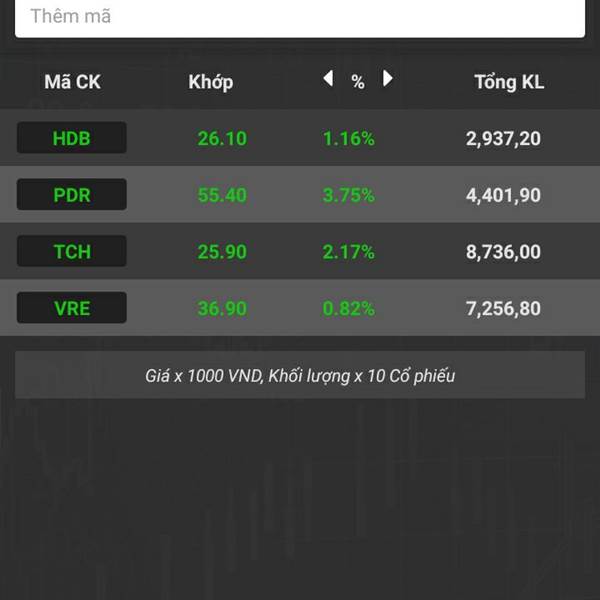Click TCH total volume 8,736,00
This screenshot has width=600, height=600.
[x=503, y=252]
